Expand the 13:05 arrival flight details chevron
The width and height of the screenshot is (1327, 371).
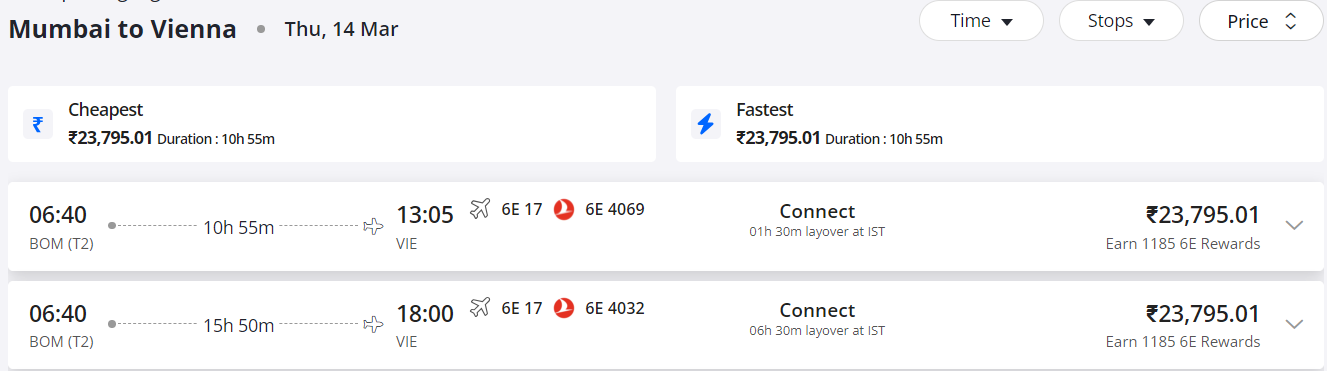pos(1294,225)
